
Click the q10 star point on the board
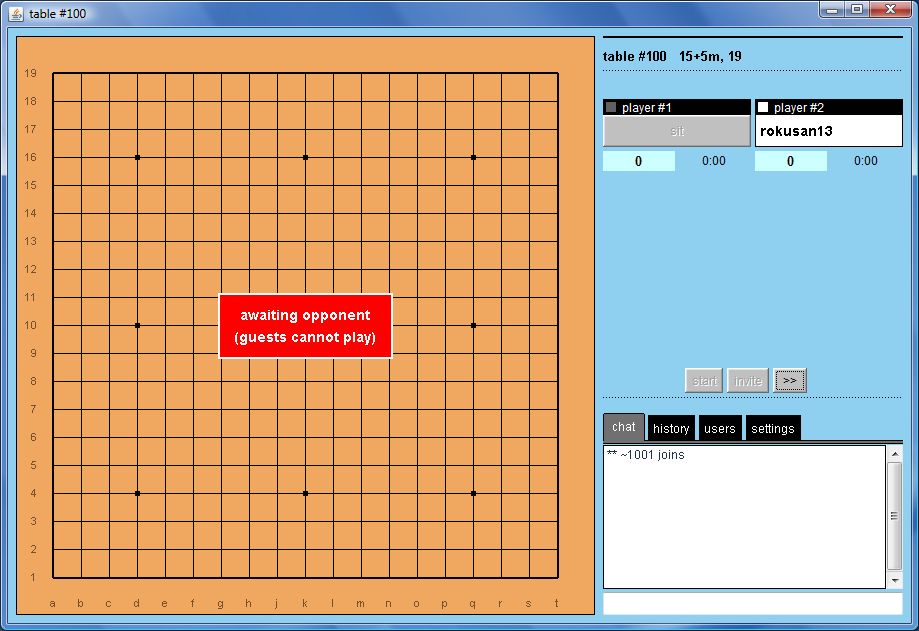tap(473, 325)
